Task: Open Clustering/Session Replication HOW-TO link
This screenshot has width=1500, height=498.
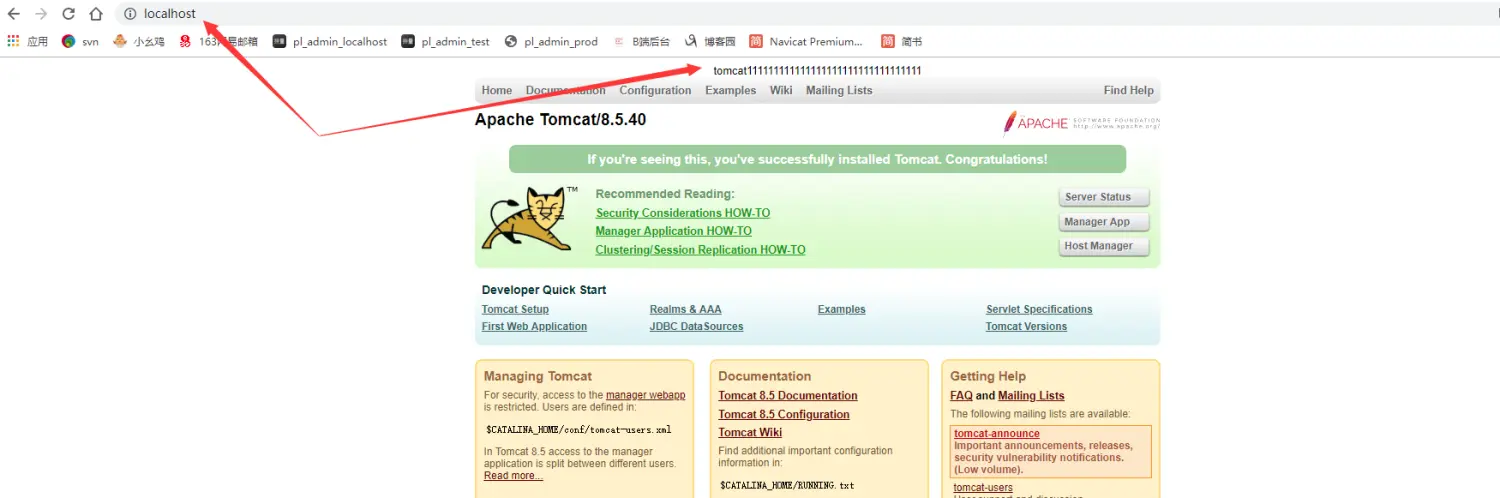Action: coord(700,250)
